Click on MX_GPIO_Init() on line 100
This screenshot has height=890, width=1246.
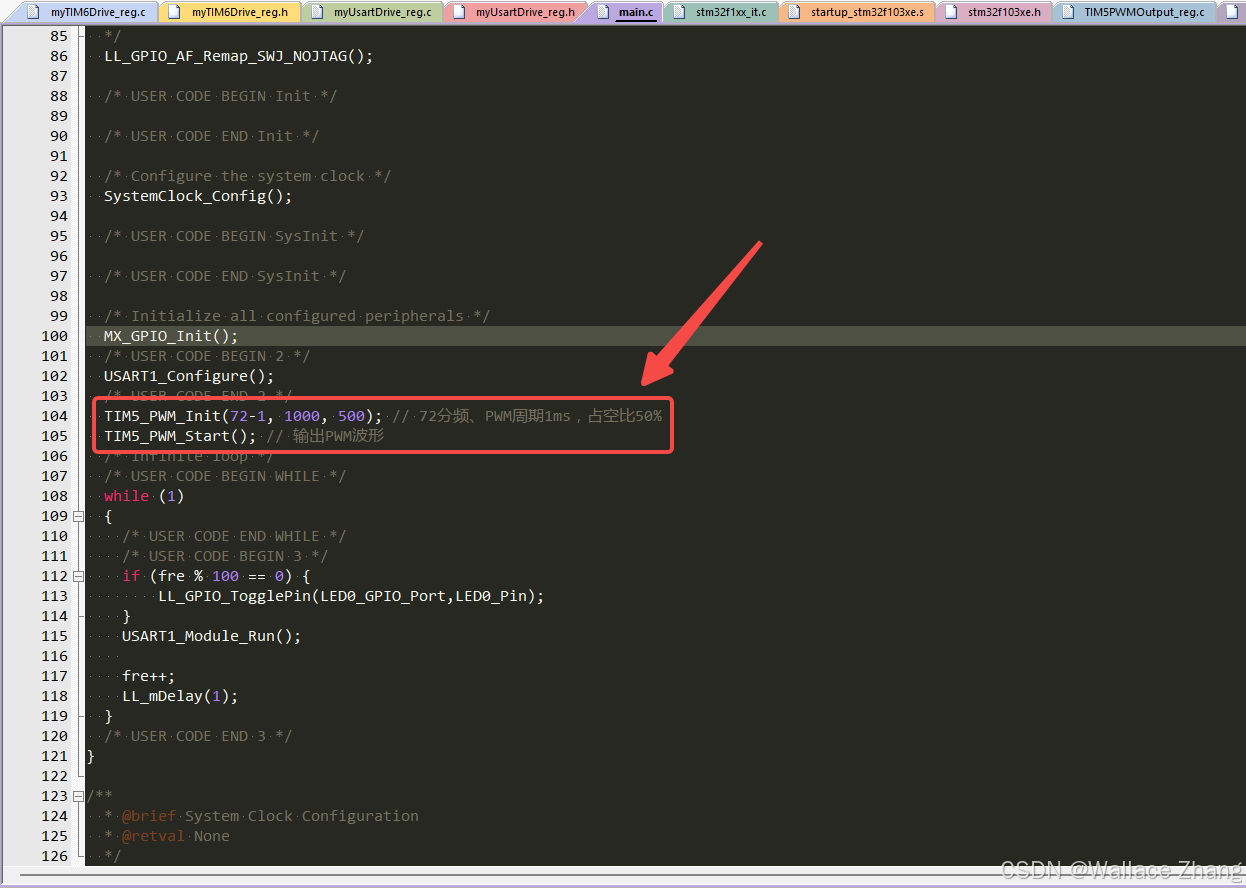click(x=171, y=336)
